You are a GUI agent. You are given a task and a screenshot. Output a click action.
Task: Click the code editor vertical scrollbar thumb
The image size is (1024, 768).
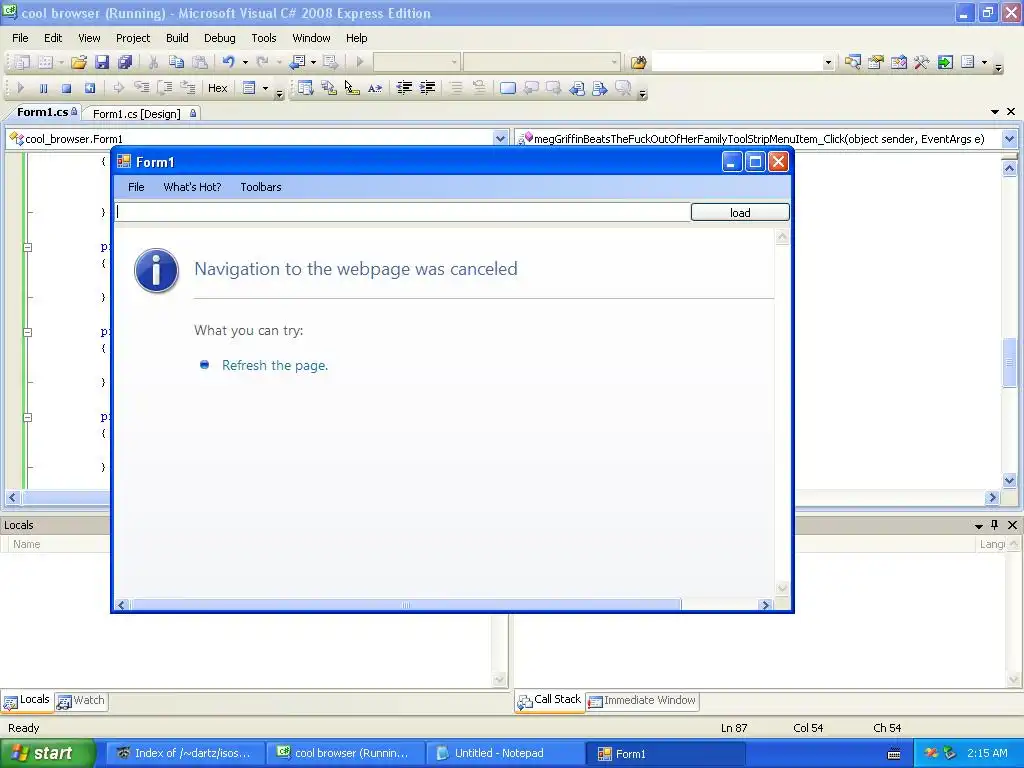point(1009,362)
